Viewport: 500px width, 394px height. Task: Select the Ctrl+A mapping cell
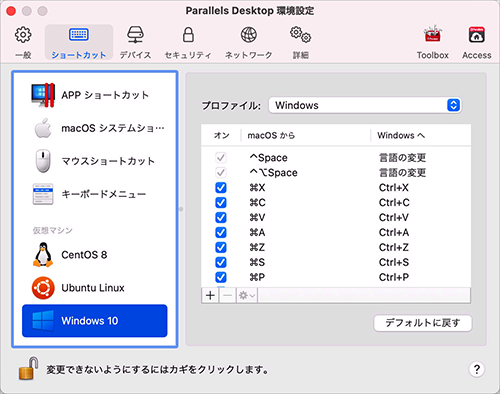click(394, 232)
